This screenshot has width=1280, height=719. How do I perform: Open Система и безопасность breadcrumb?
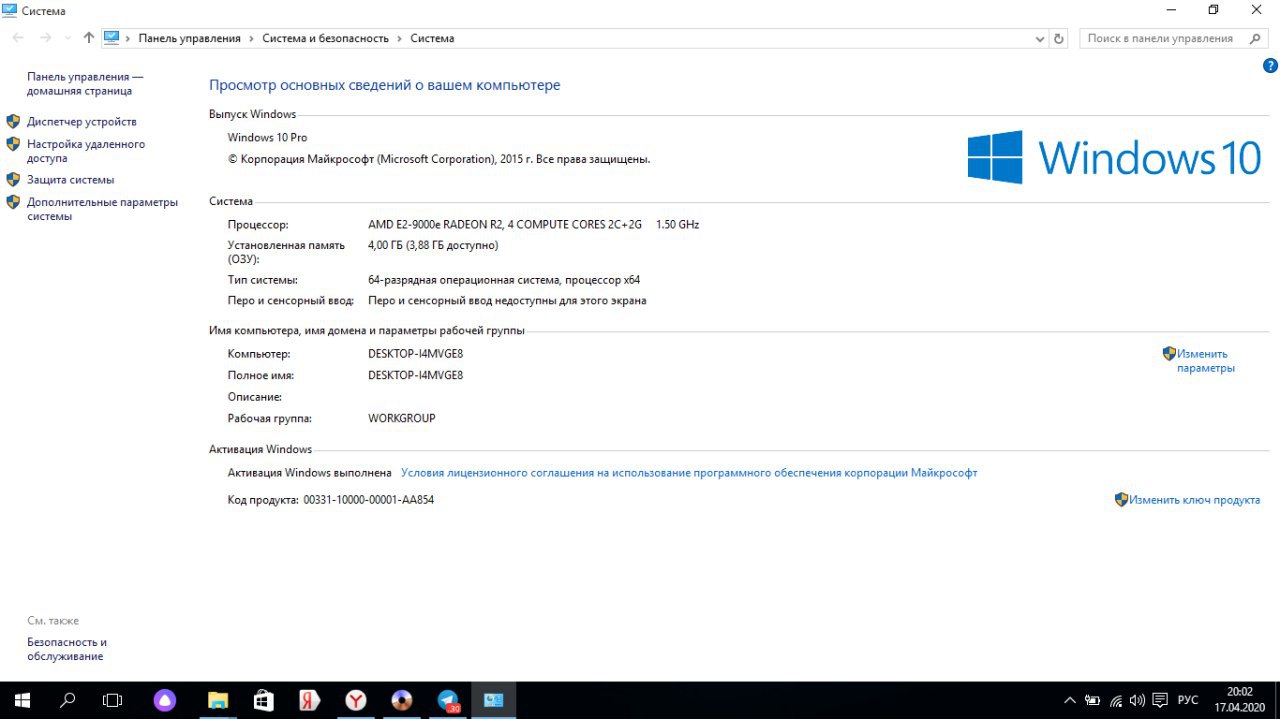pos(325,38)
